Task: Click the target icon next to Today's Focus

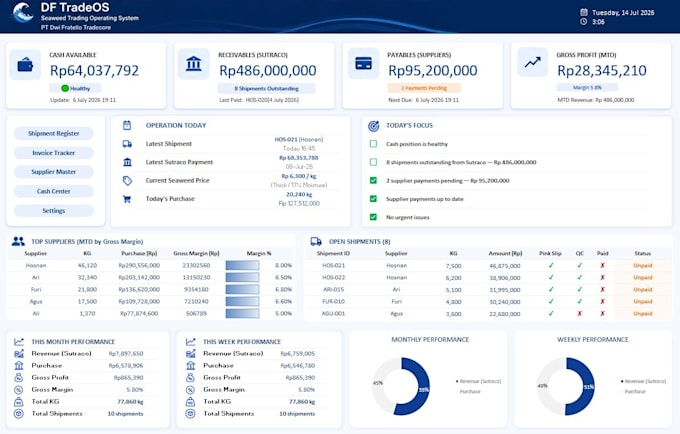Action: [373, 126]
